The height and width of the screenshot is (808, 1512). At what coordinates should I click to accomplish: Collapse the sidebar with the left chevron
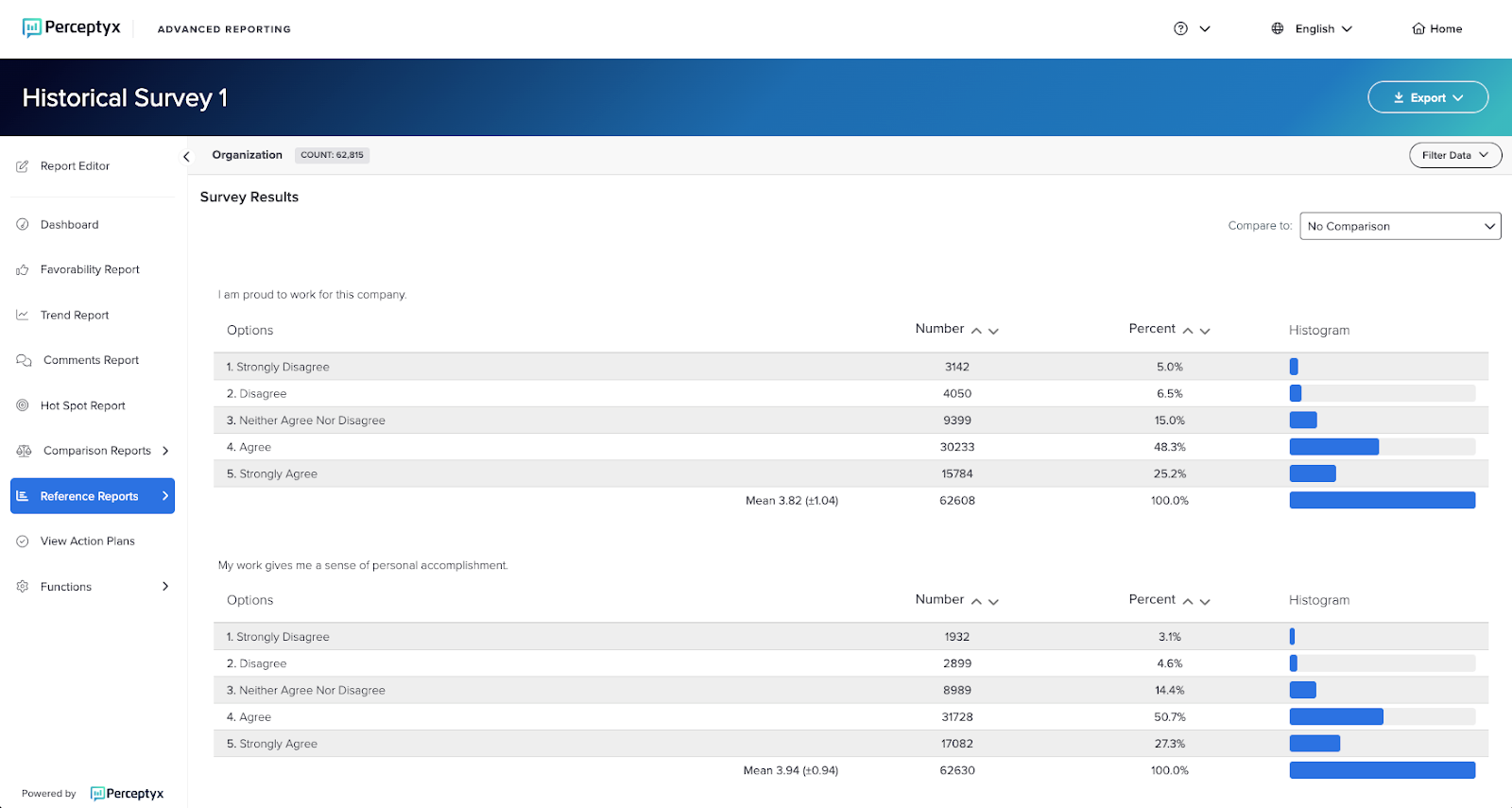186,157
